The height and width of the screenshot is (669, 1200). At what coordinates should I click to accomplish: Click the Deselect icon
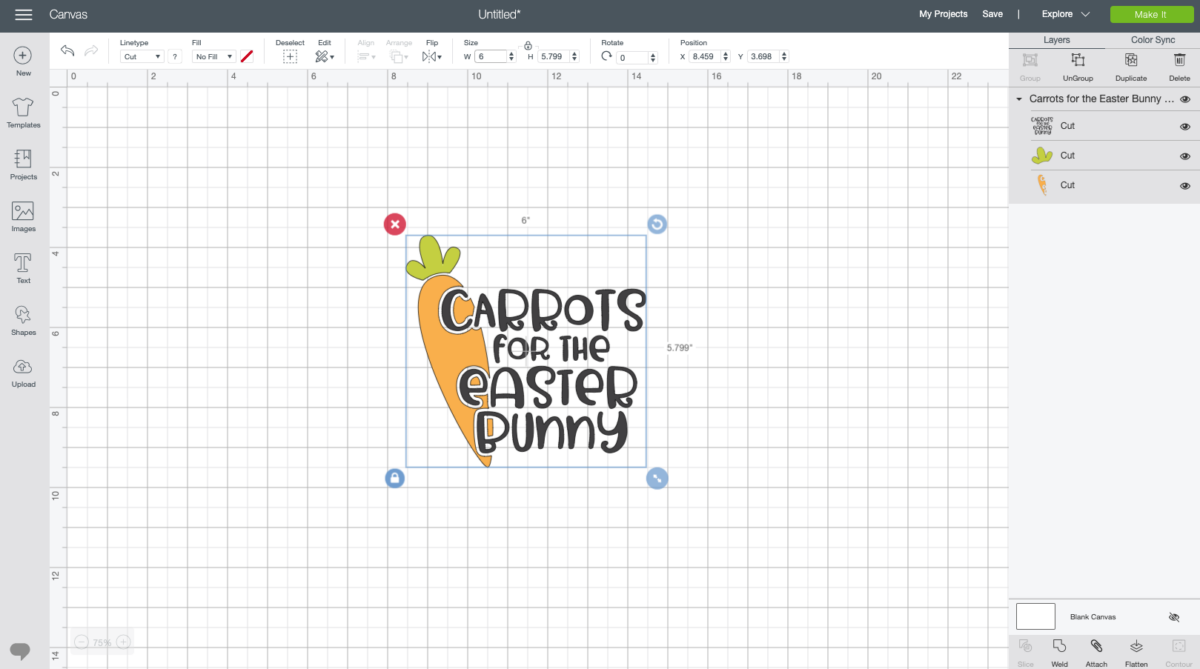coord(290,57)
